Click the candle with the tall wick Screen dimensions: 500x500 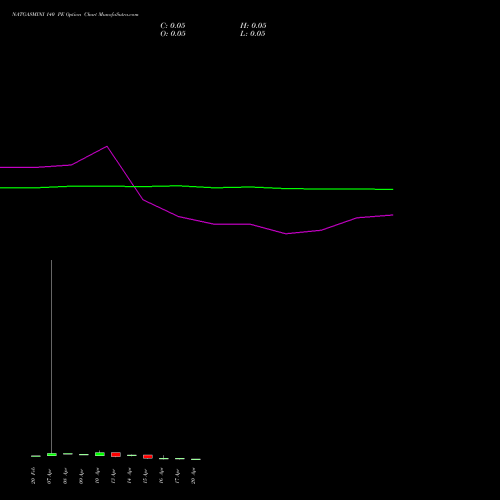click(52, 454)
